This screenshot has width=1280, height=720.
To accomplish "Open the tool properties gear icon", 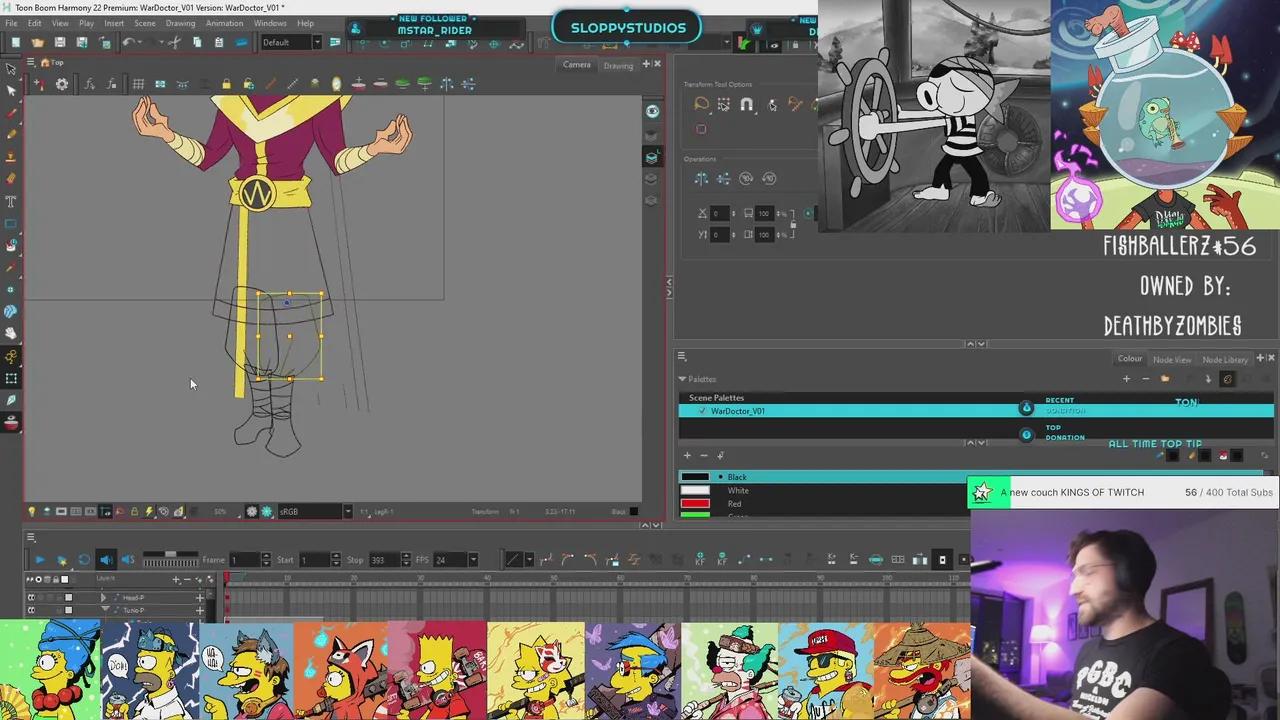I will click(61, 84).
